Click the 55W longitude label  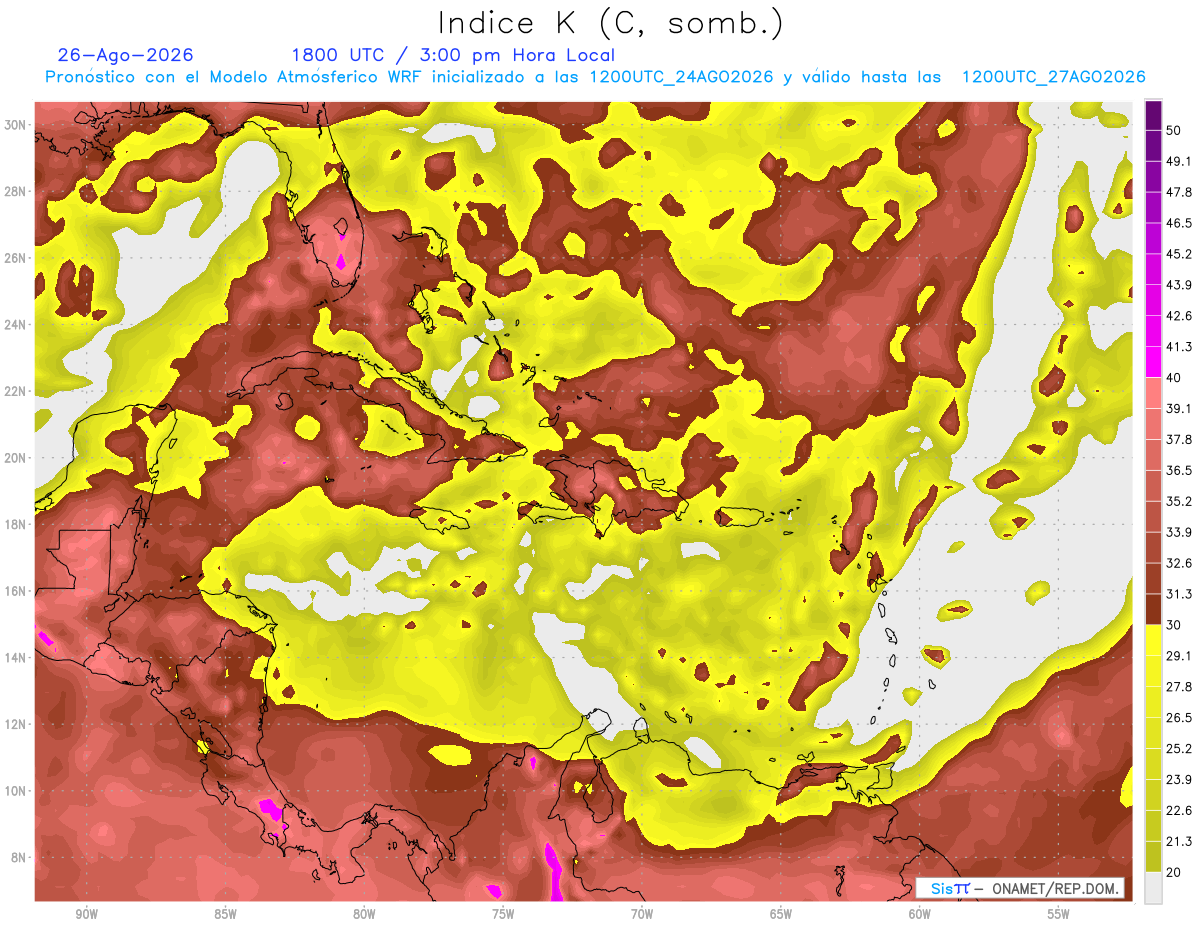point(1059,915)
